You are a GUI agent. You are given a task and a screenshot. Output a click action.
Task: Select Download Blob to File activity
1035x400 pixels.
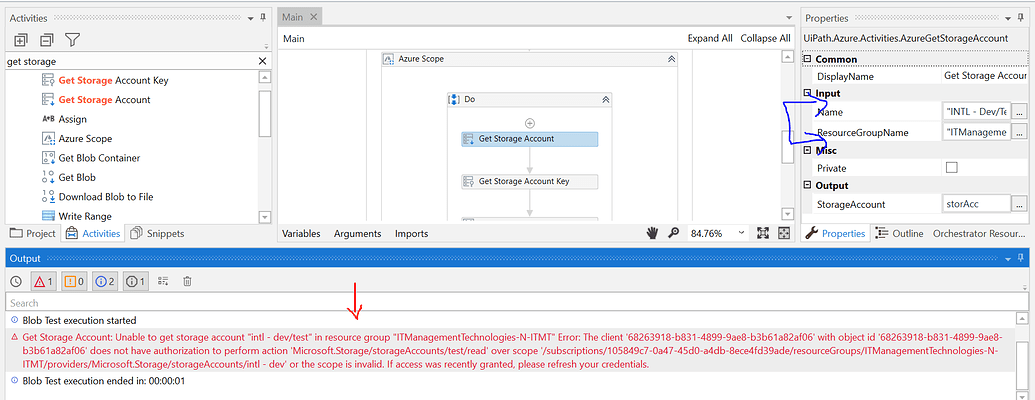(x=98, y=197)
